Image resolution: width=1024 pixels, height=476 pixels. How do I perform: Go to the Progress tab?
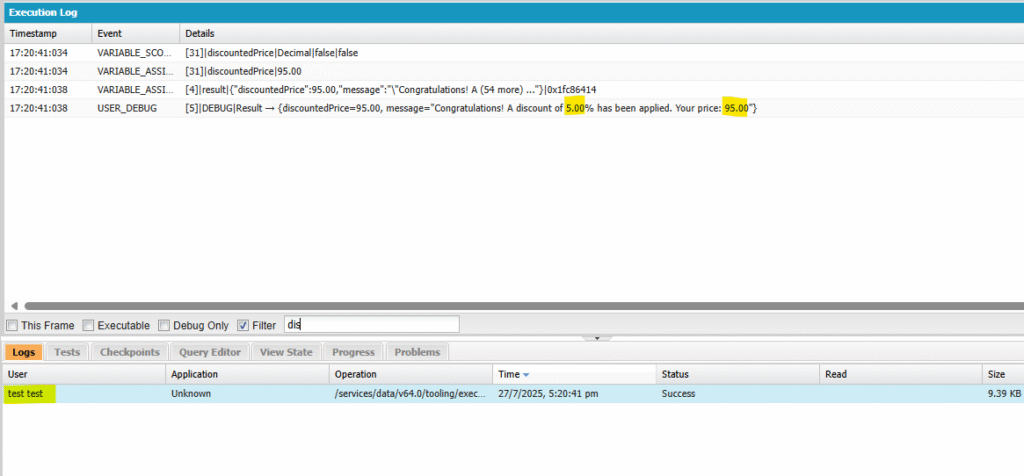point(353,352)
